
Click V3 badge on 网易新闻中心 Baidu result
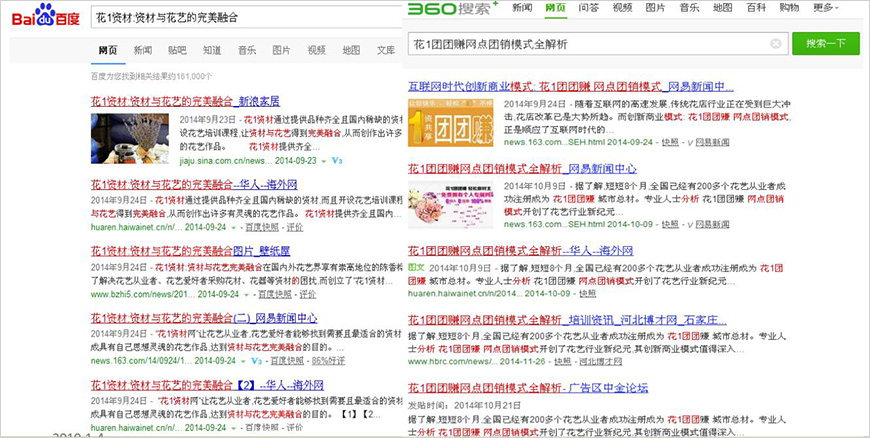pyautogui.click(x=258, y=360)
